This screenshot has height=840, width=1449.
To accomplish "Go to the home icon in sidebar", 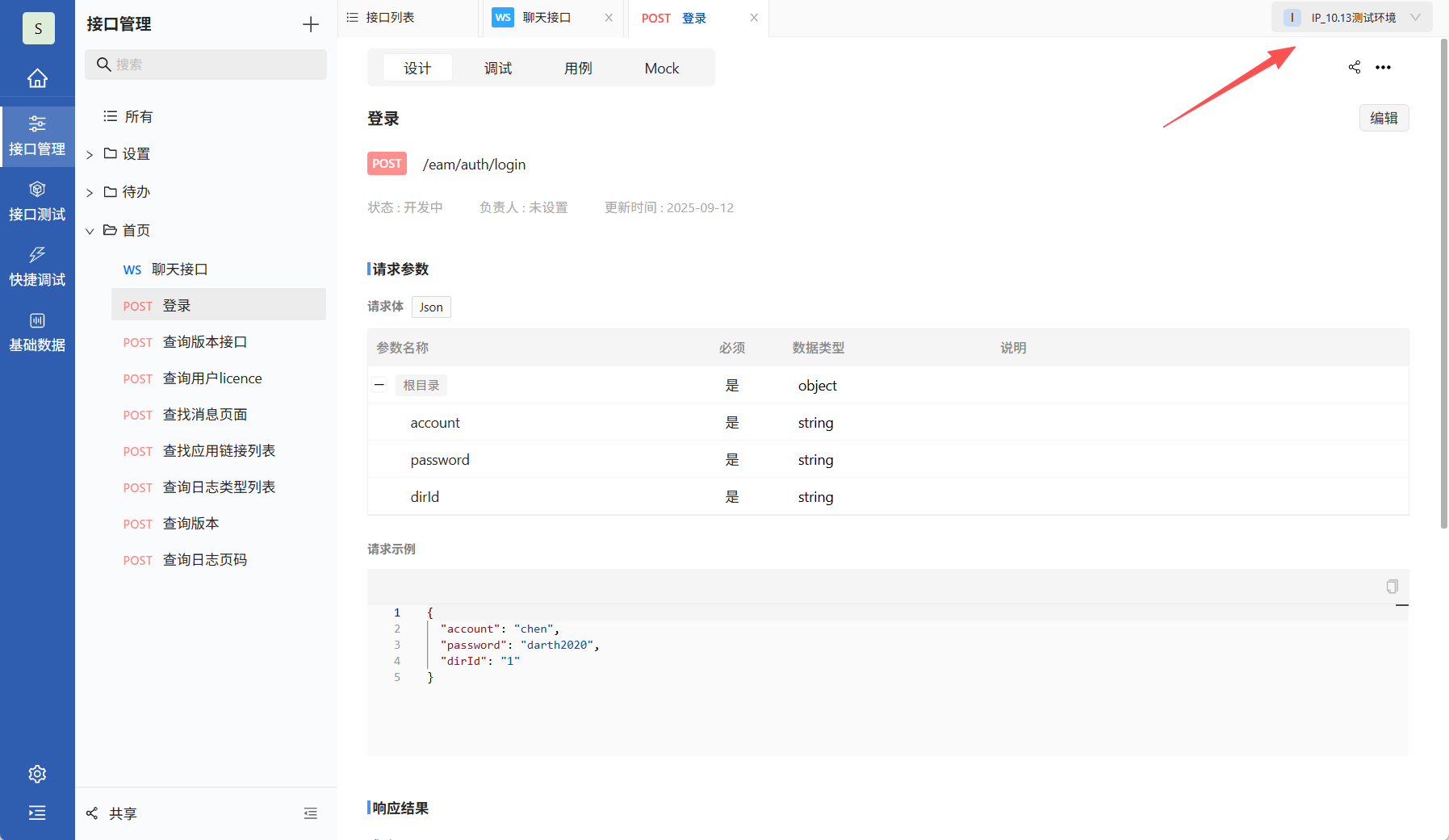I will coord(37,78).
